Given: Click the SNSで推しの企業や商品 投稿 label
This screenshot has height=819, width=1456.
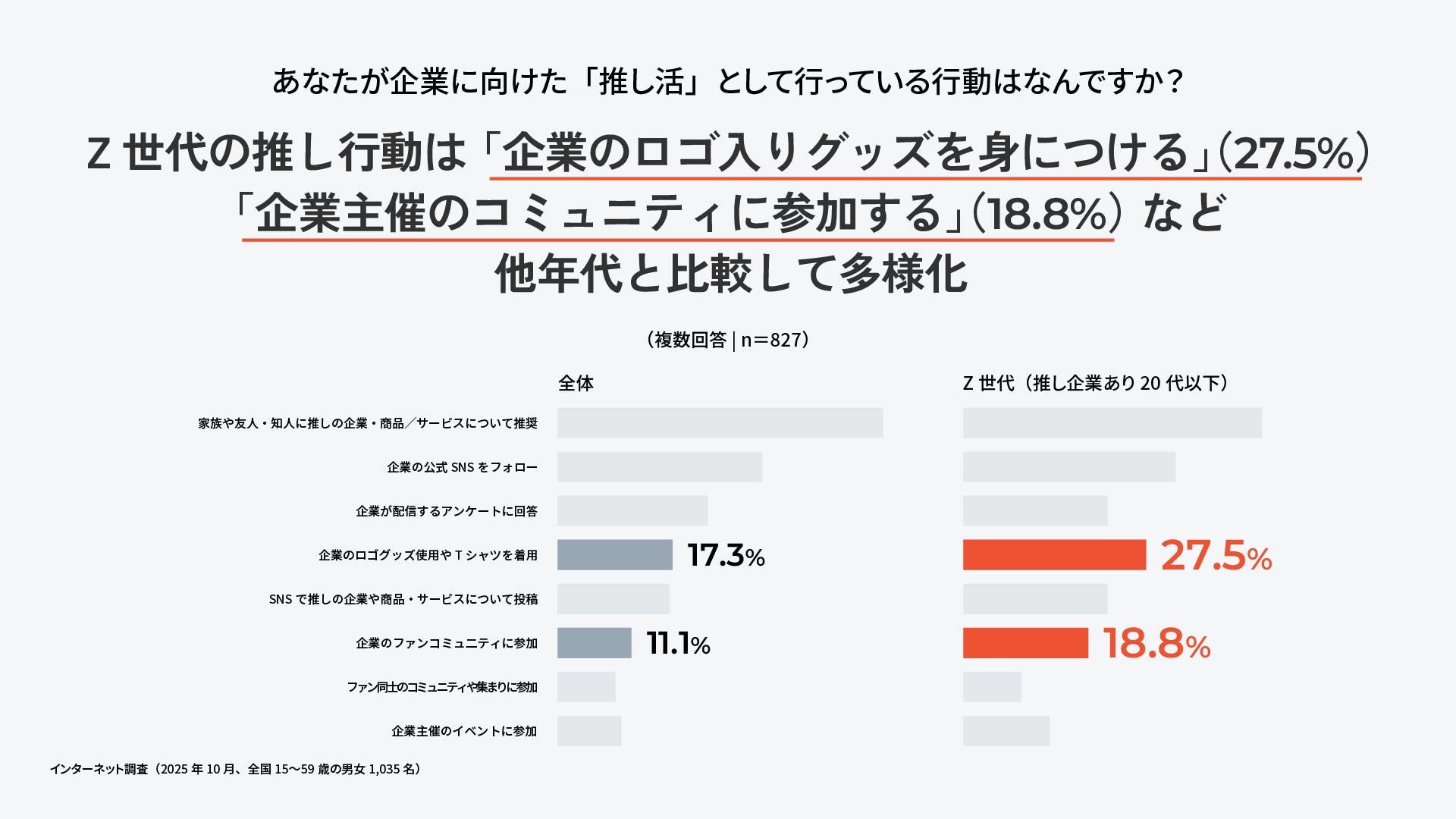Looking at the screenshot, I should pos(403,599).
